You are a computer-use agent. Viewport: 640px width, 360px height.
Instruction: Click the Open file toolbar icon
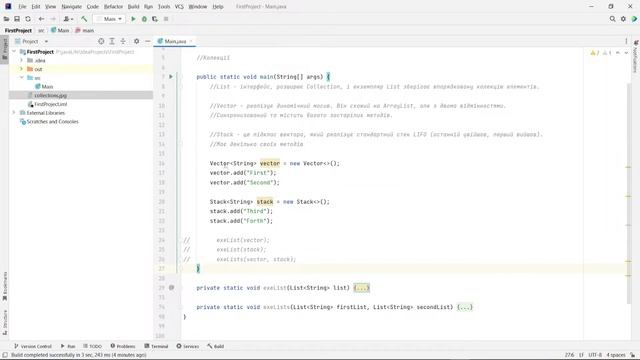(6, 19)
